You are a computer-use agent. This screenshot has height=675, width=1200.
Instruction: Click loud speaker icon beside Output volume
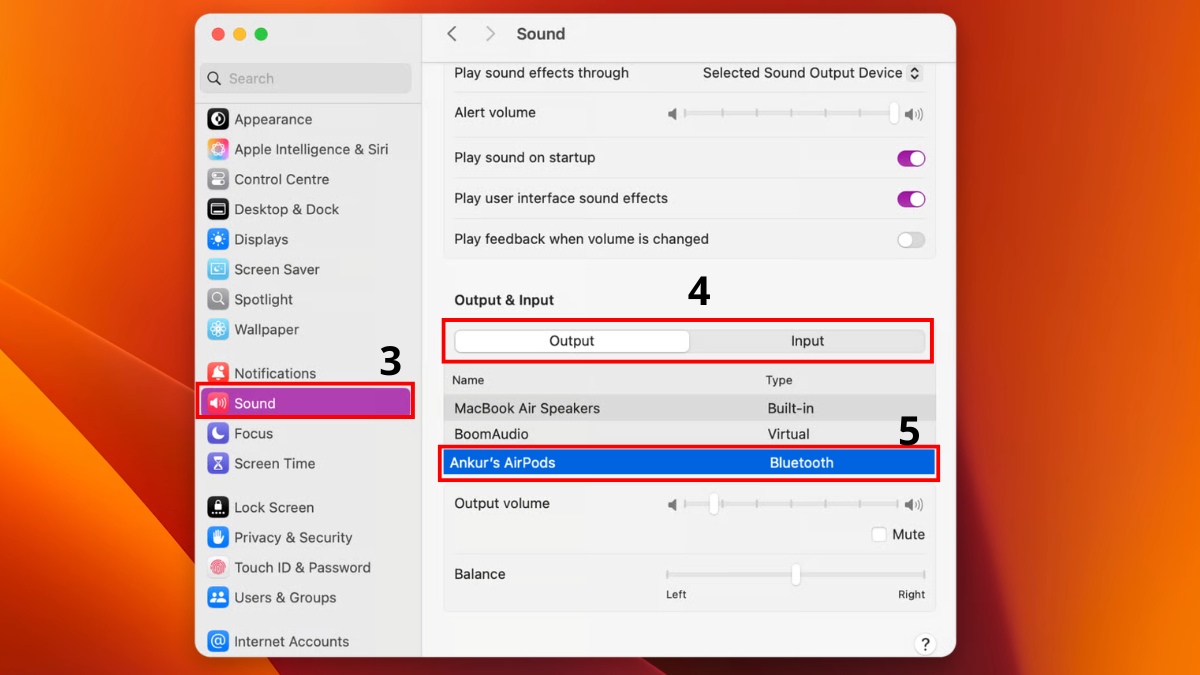tap(914, 505)
